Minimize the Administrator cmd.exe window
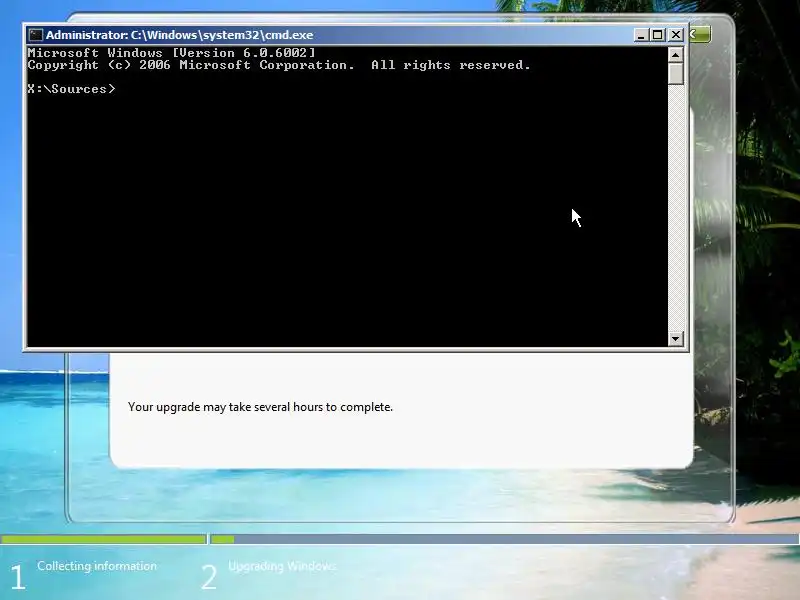 tap(641, 35)
